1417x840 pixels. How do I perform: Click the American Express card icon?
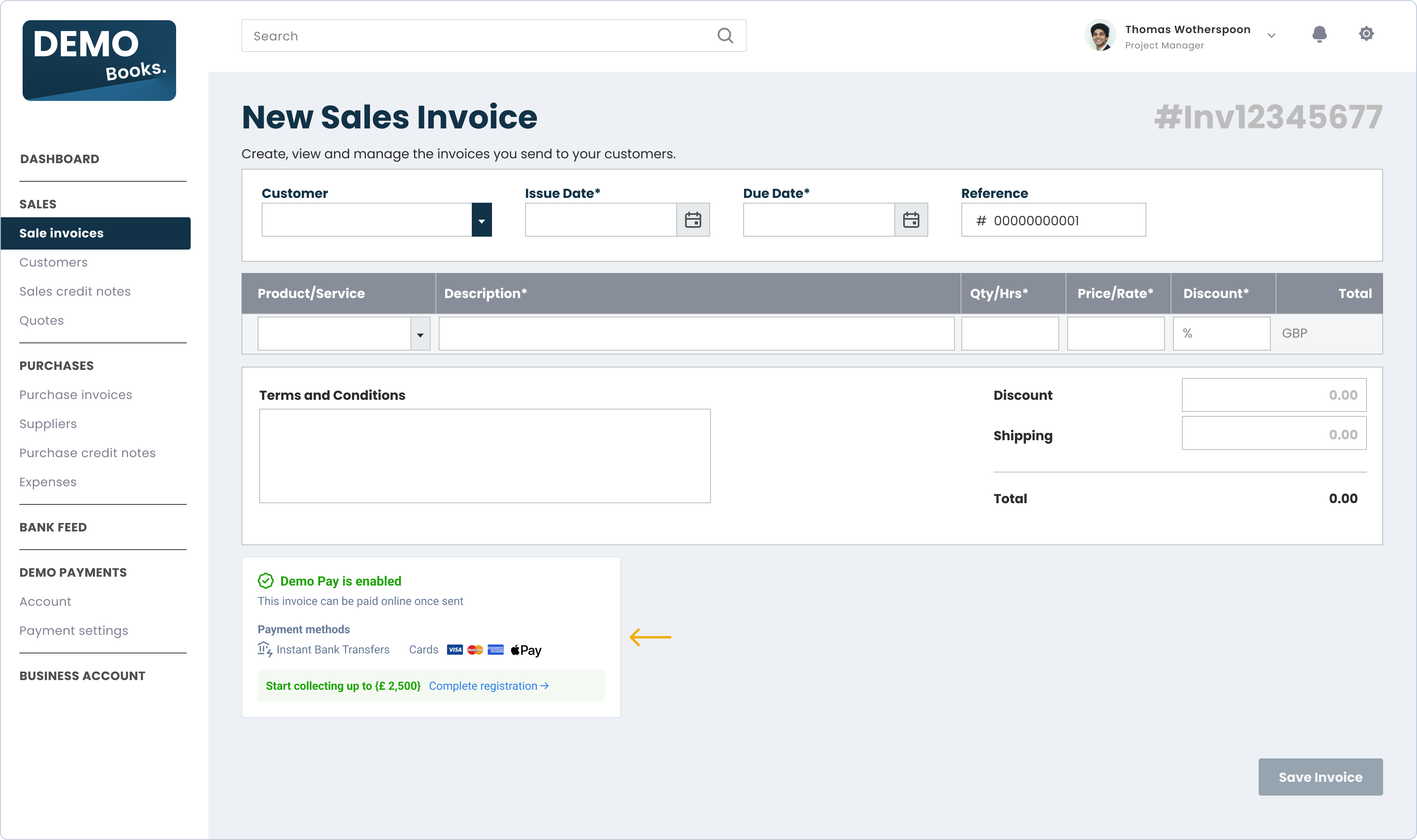coord(496,650)
